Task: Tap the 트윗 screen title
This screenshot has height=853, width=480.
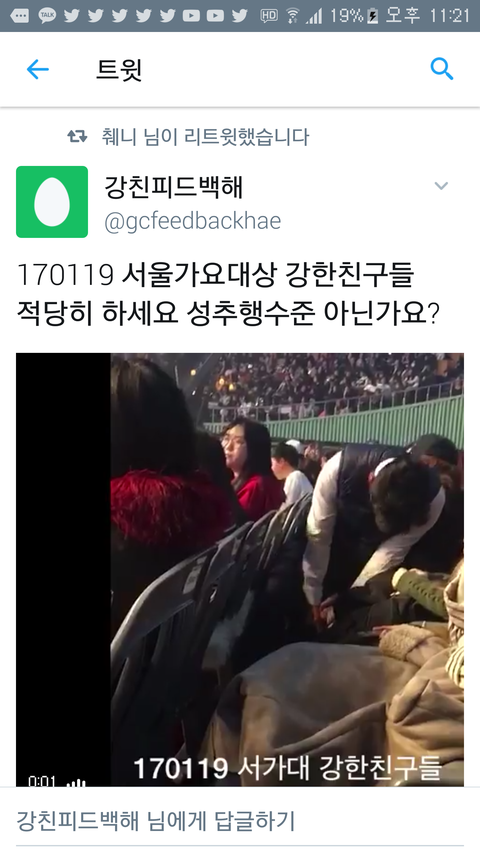Action: (119, 70)
